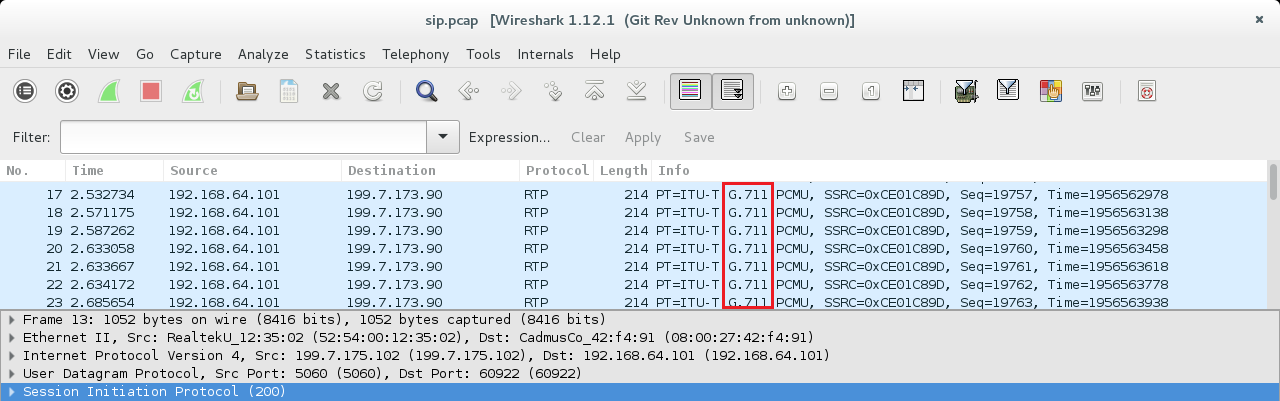Expand Session Initiation Protocol (200) node
Image resolution: width=1280 pixels, height=401 pixels.
(11, 391)
